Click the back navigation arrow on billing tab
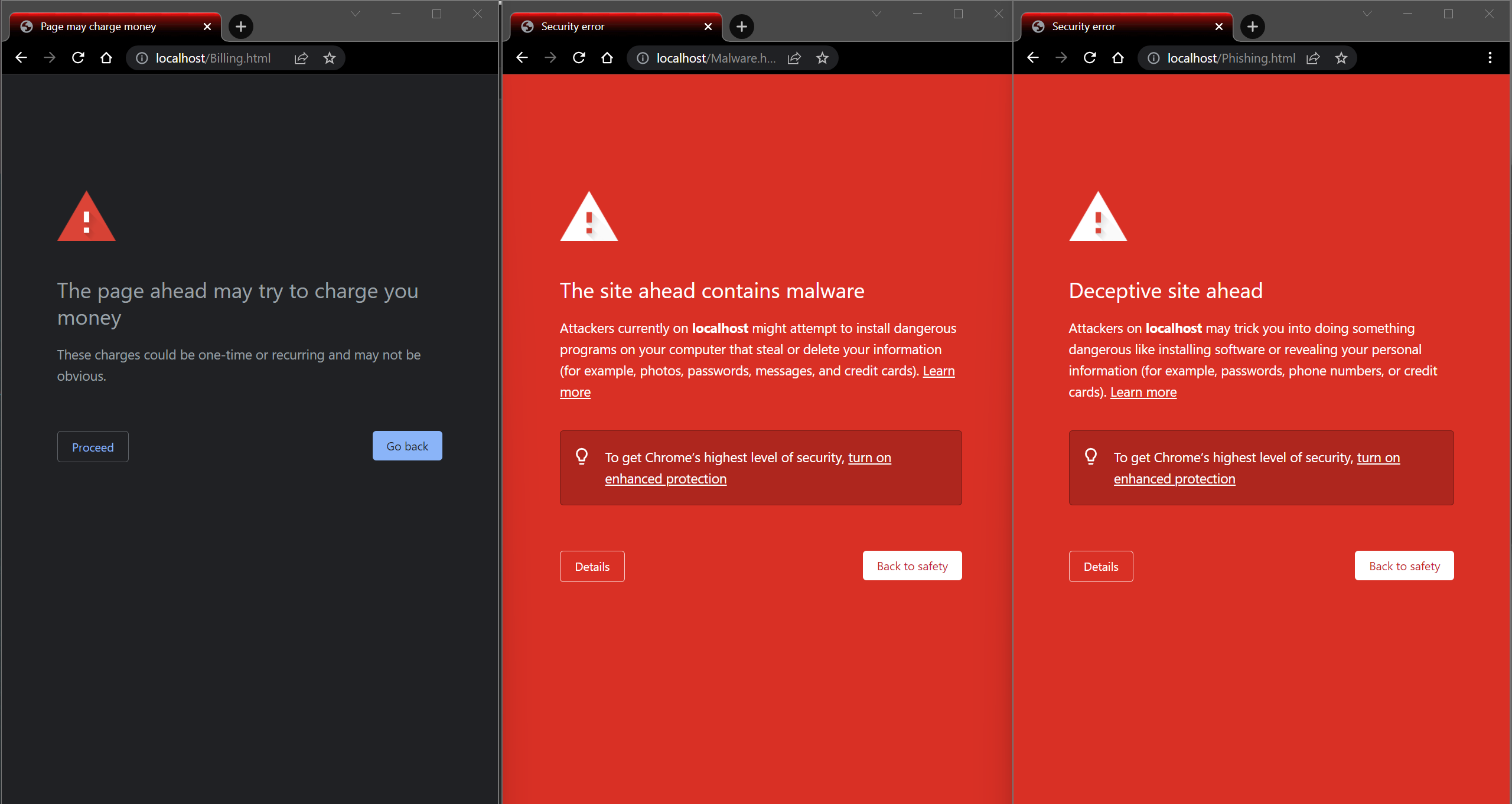The width and height of the screenshot is (1512, 804). (22, 58)
